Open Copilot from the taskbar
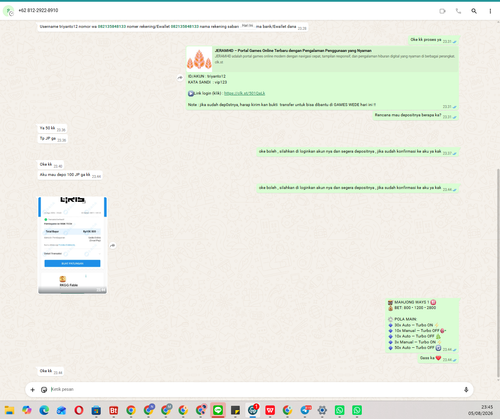Image resolution: width=500 pixels, height=419 pixels. tap(27, 410)
